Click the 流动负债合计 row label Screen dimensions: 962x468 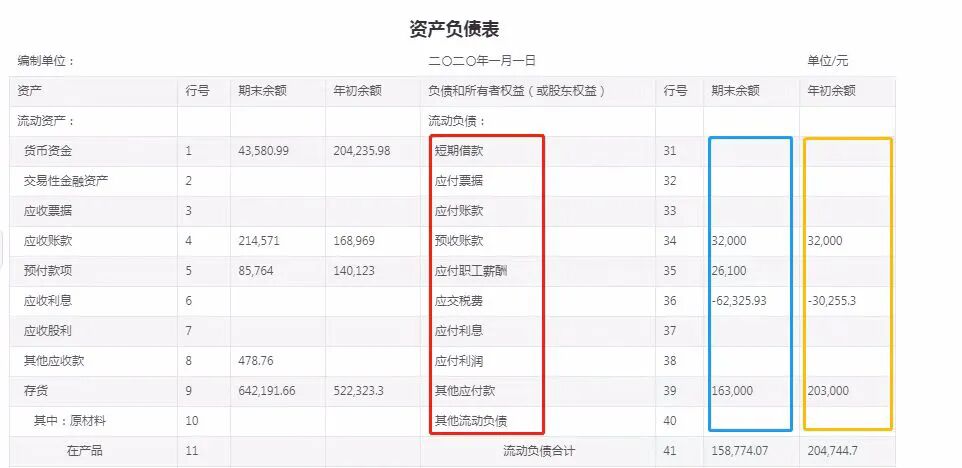pyautogui.click(x=539, y=451)
